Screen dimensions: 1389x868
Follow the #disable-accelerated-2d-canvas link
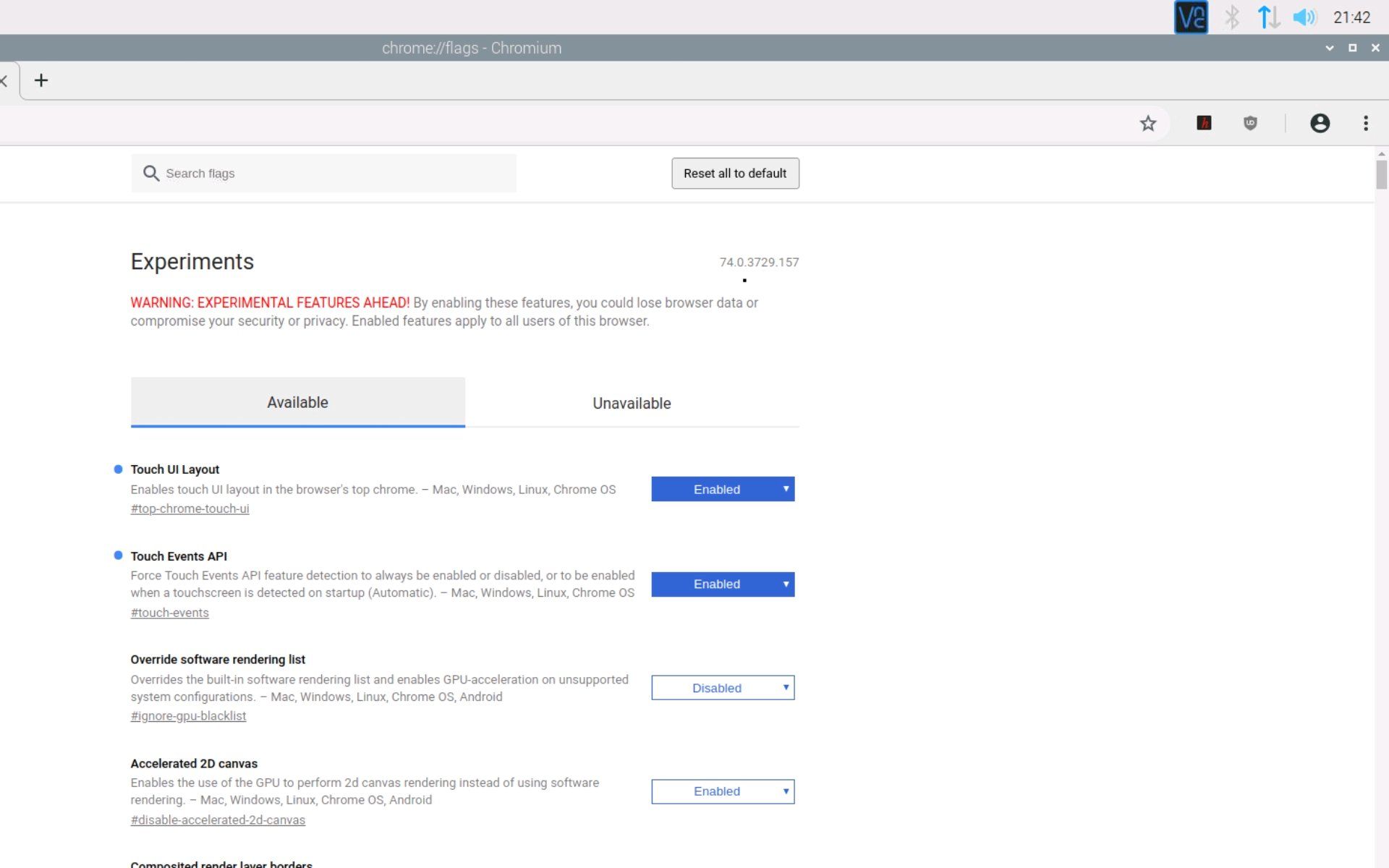pyautogui.click(x=218, y=820)
